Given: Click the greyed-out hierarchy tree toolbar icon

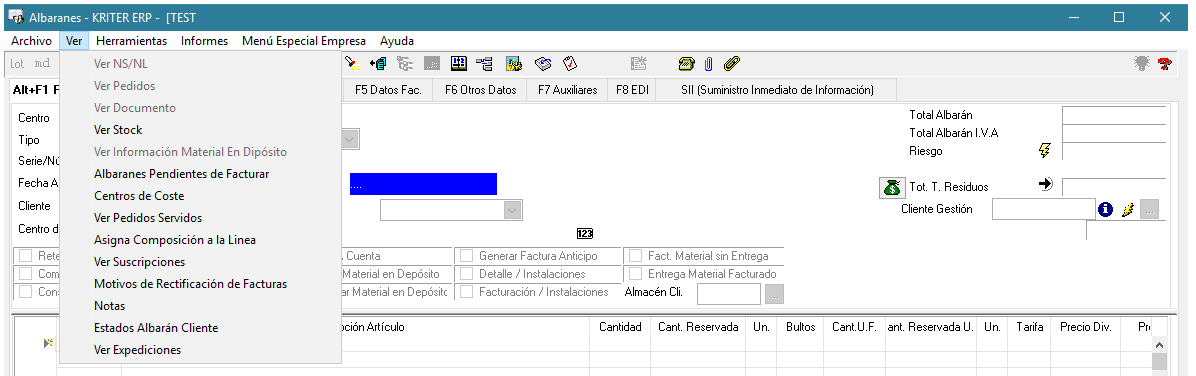Looking at the screenshot, I should (x=405, y=63).
